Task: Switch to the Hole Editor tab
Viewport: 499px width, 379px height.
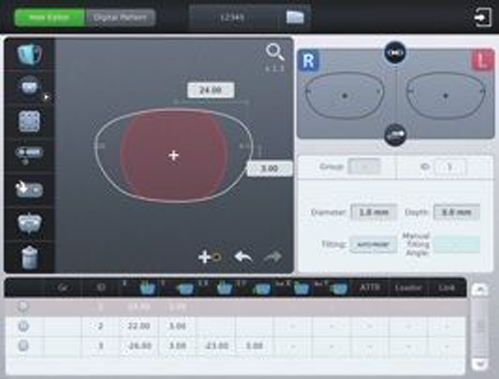Action: pyautogui.click(x=49, y=17)
